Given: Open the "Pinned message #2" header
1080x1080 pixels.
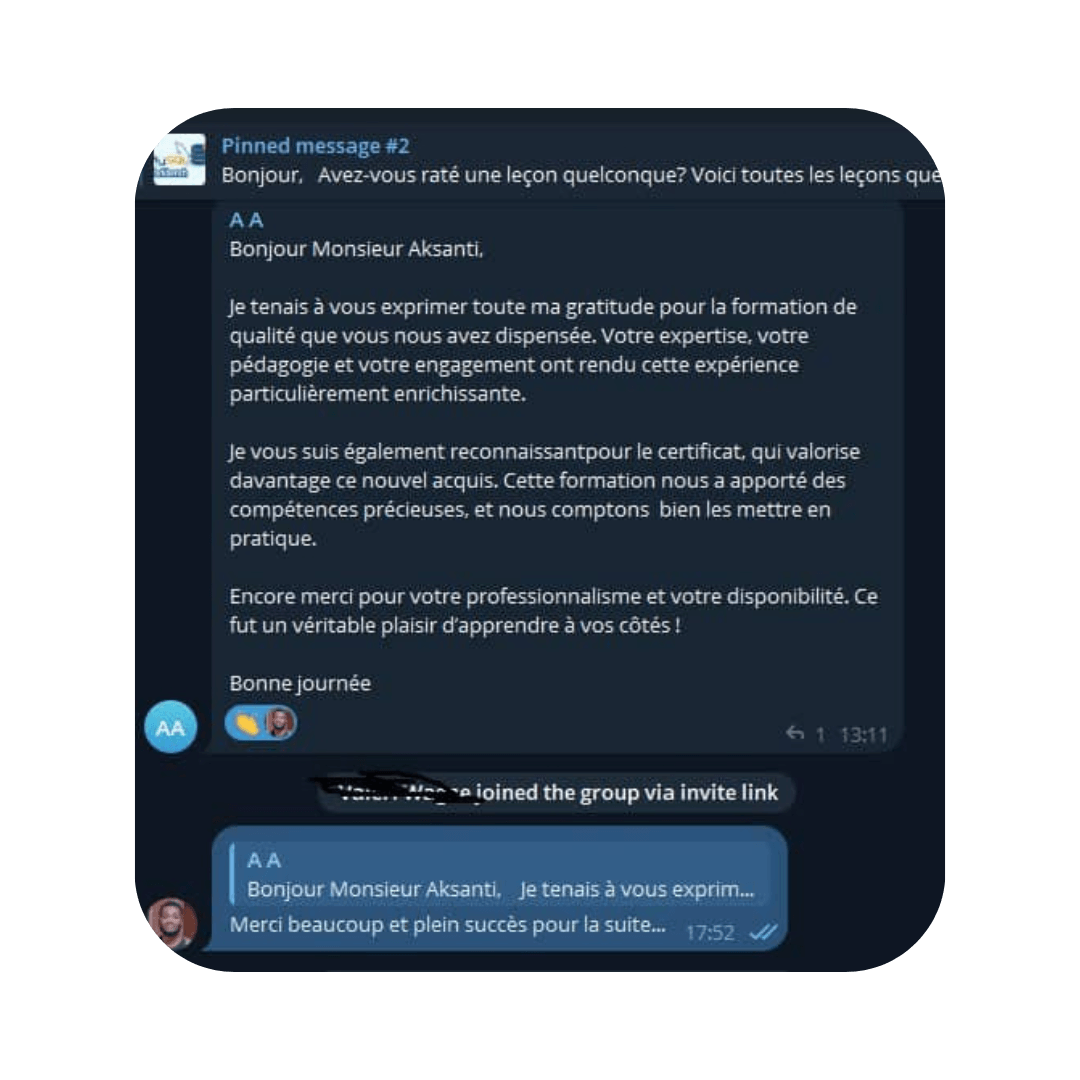Looking at the screenshot, I should 315,146.
